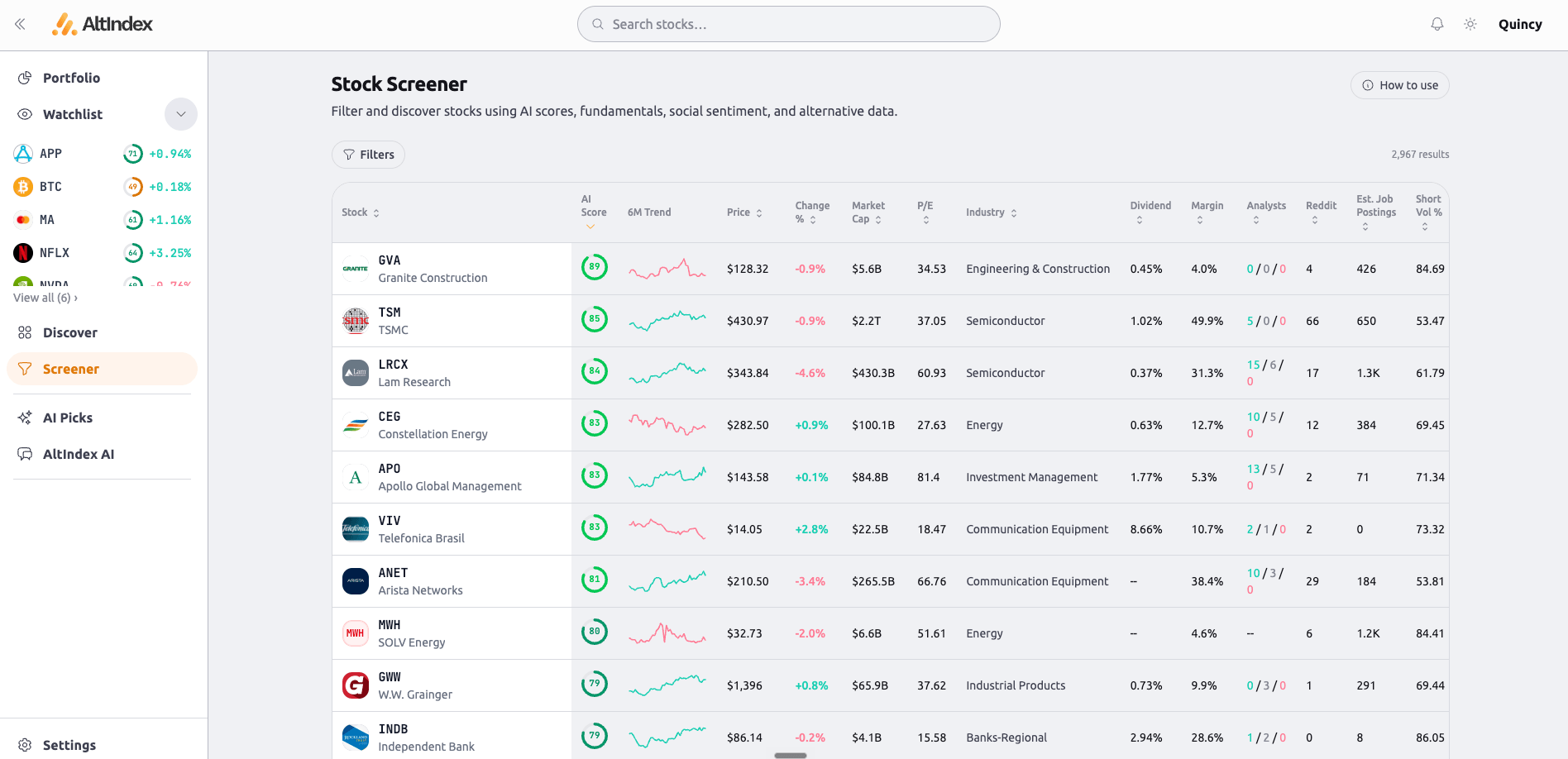Click the Arista Networks logo
The image size is (1568, 759).
click(x=356, y=581)
